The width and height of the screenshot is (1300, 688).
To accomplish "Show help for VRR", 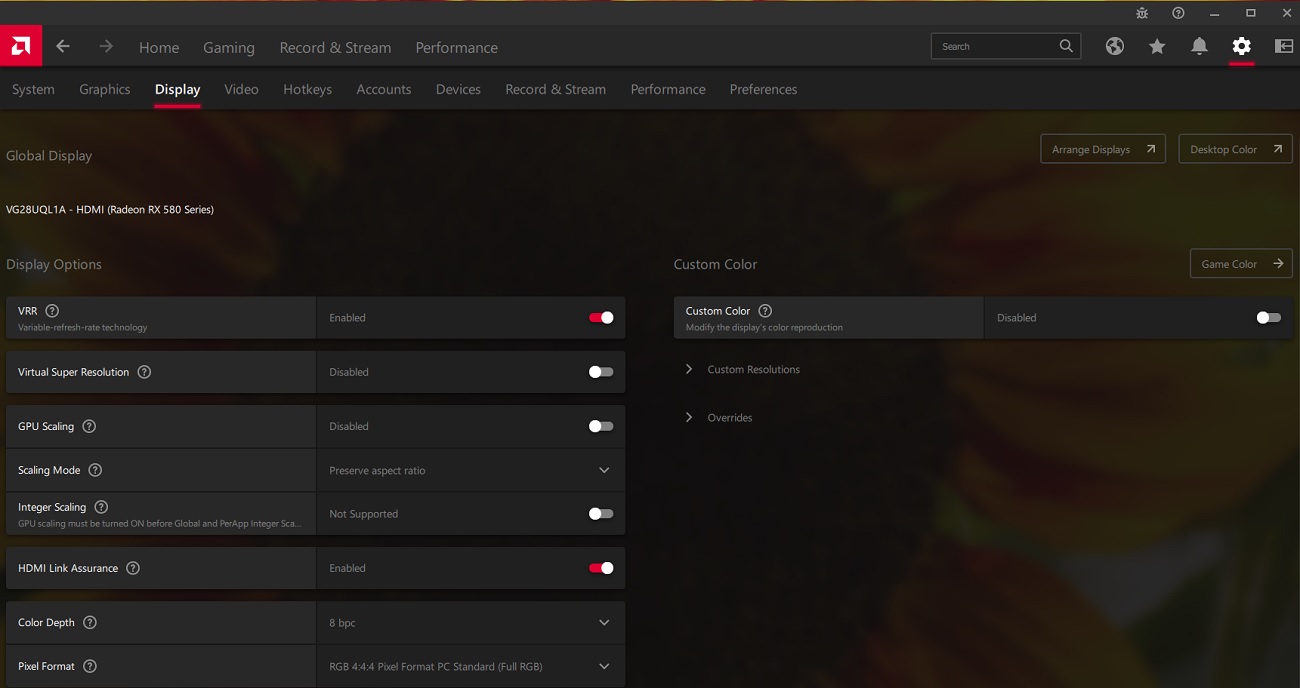I will coord(52,311).
